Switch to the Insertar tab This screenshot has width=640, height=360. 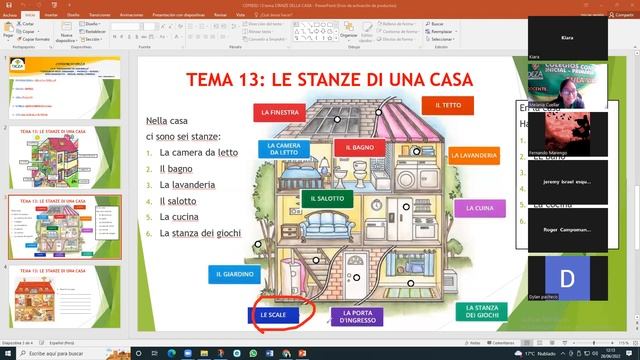click(51, 15)
